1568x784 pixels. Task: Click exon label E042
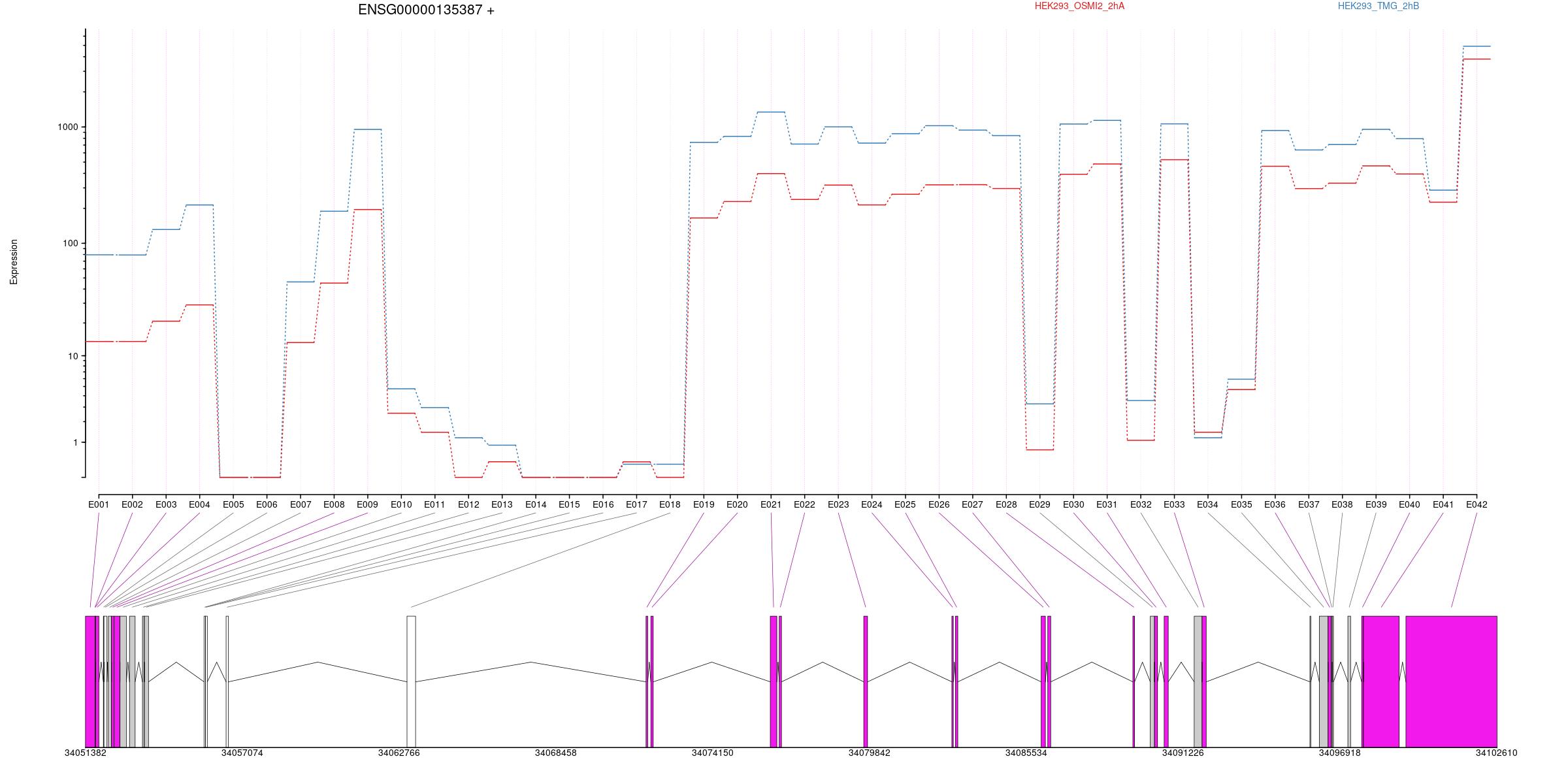[1477, 504]
